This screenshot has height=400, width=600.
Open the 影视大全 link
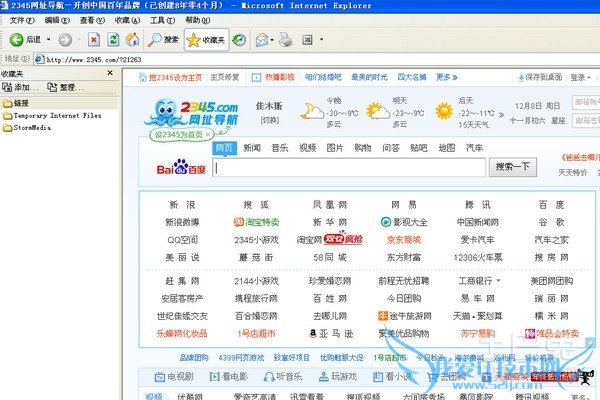[x=404, y=222]
